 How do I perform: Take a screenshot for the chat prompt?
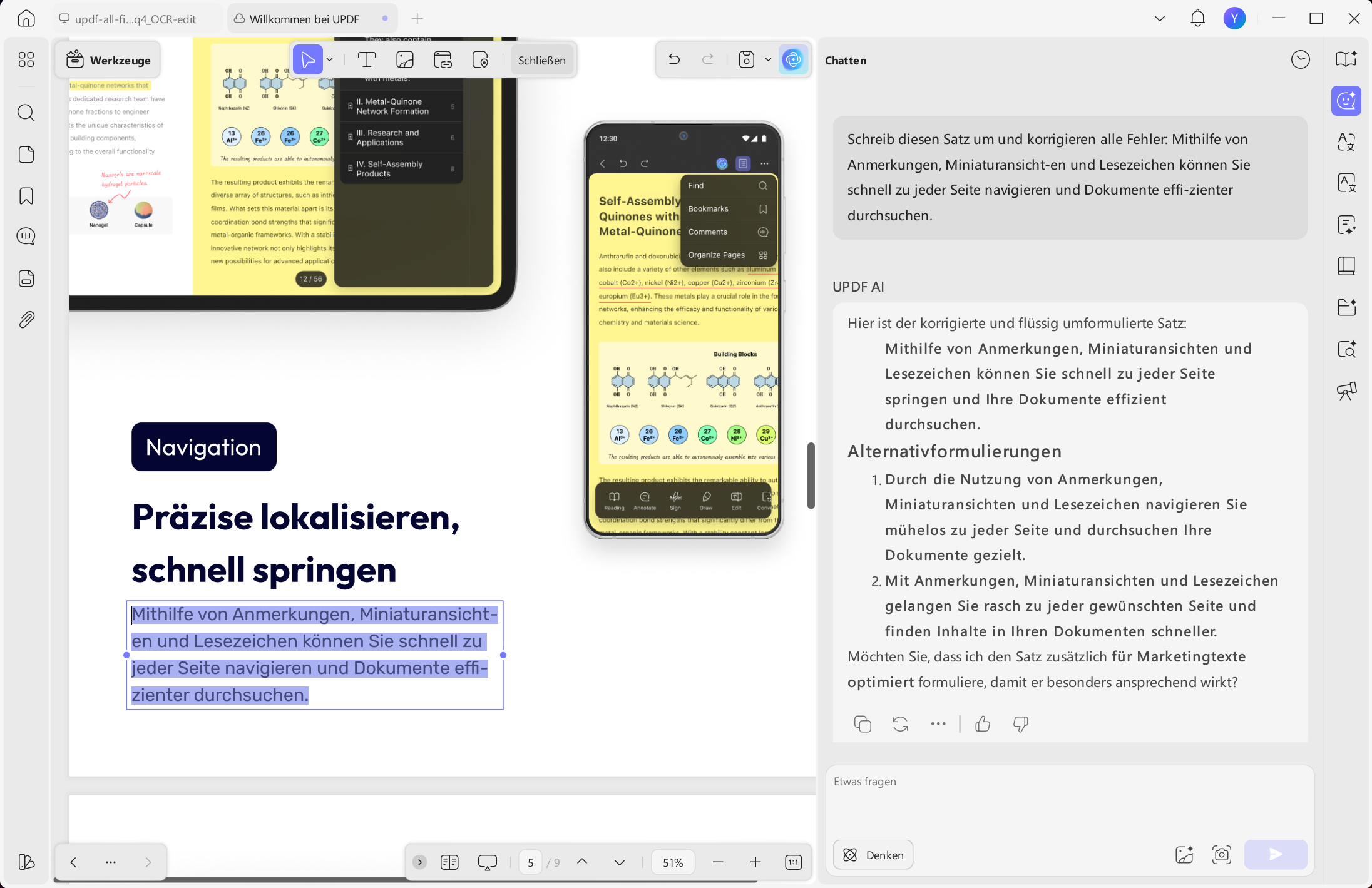[1222, 855]
